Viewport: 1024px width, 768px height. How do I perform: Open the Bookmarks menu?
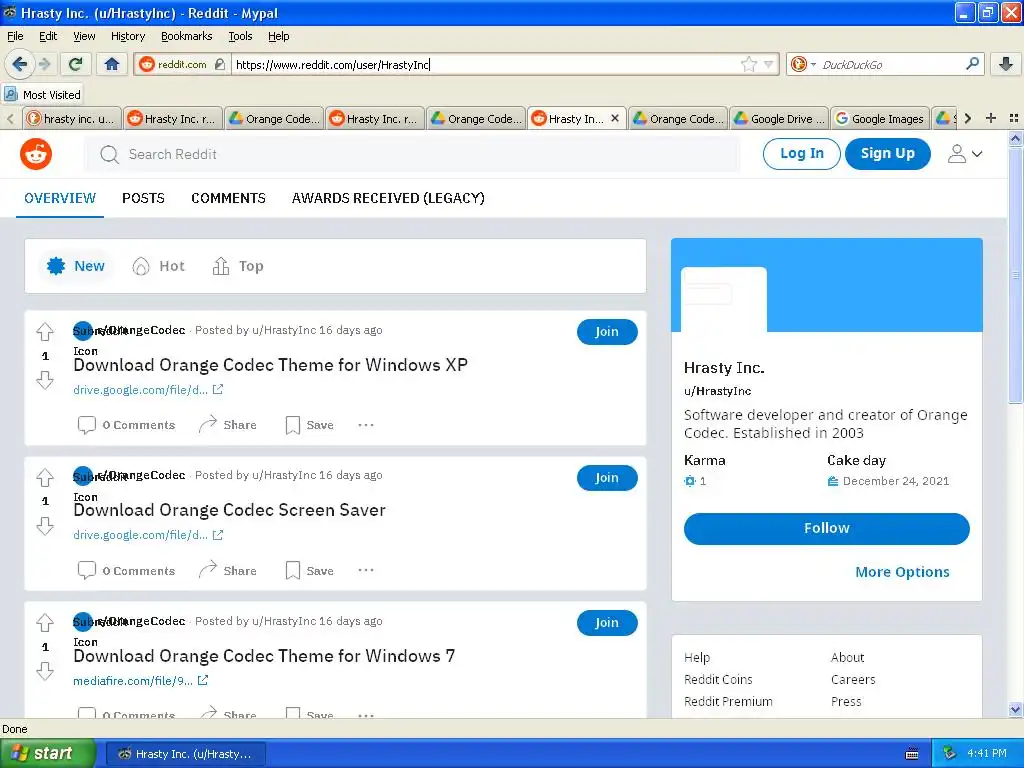click(186, 36)
